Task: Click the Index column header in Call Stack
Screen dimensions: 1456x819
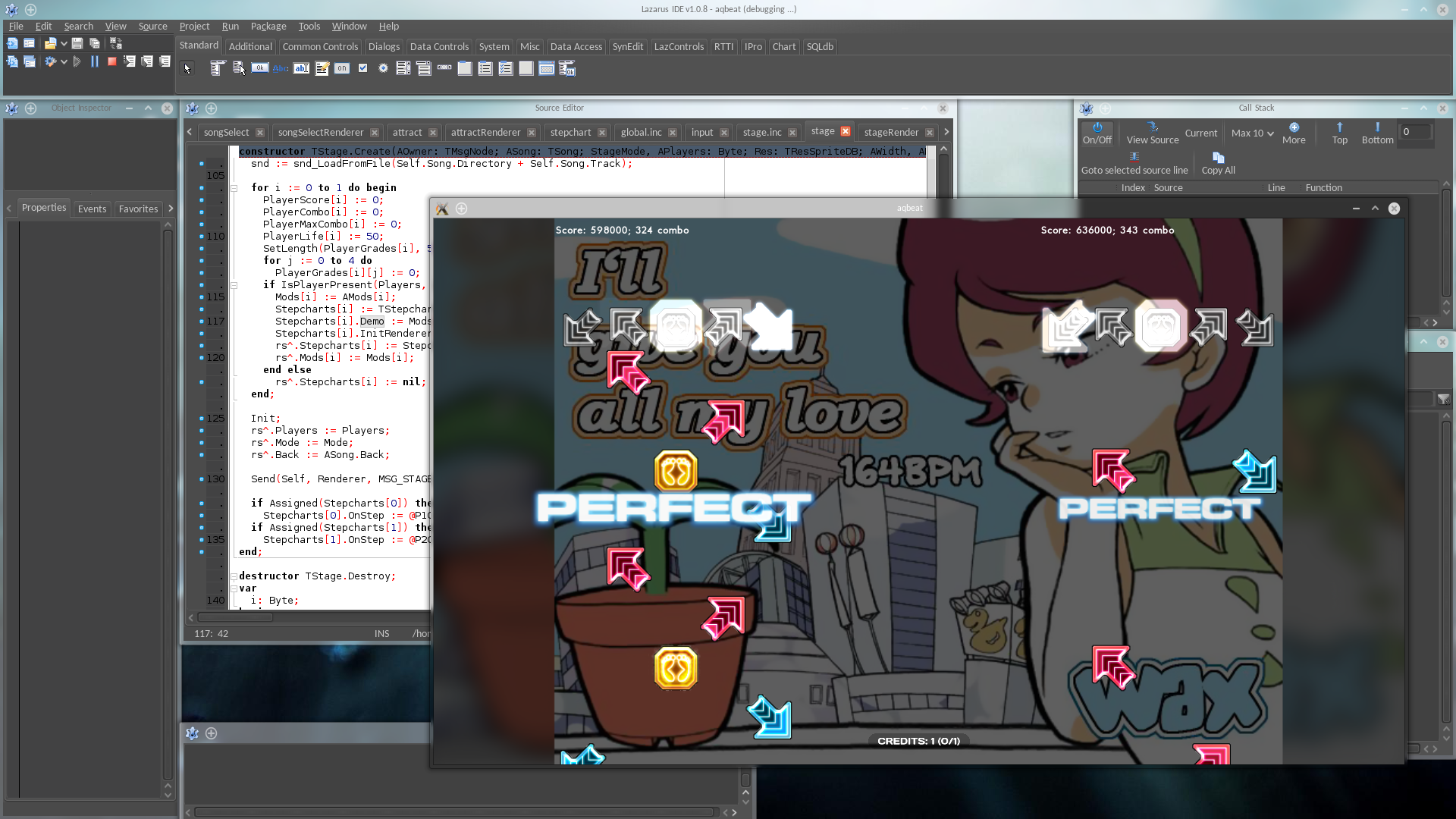Action: (1133, 187)
